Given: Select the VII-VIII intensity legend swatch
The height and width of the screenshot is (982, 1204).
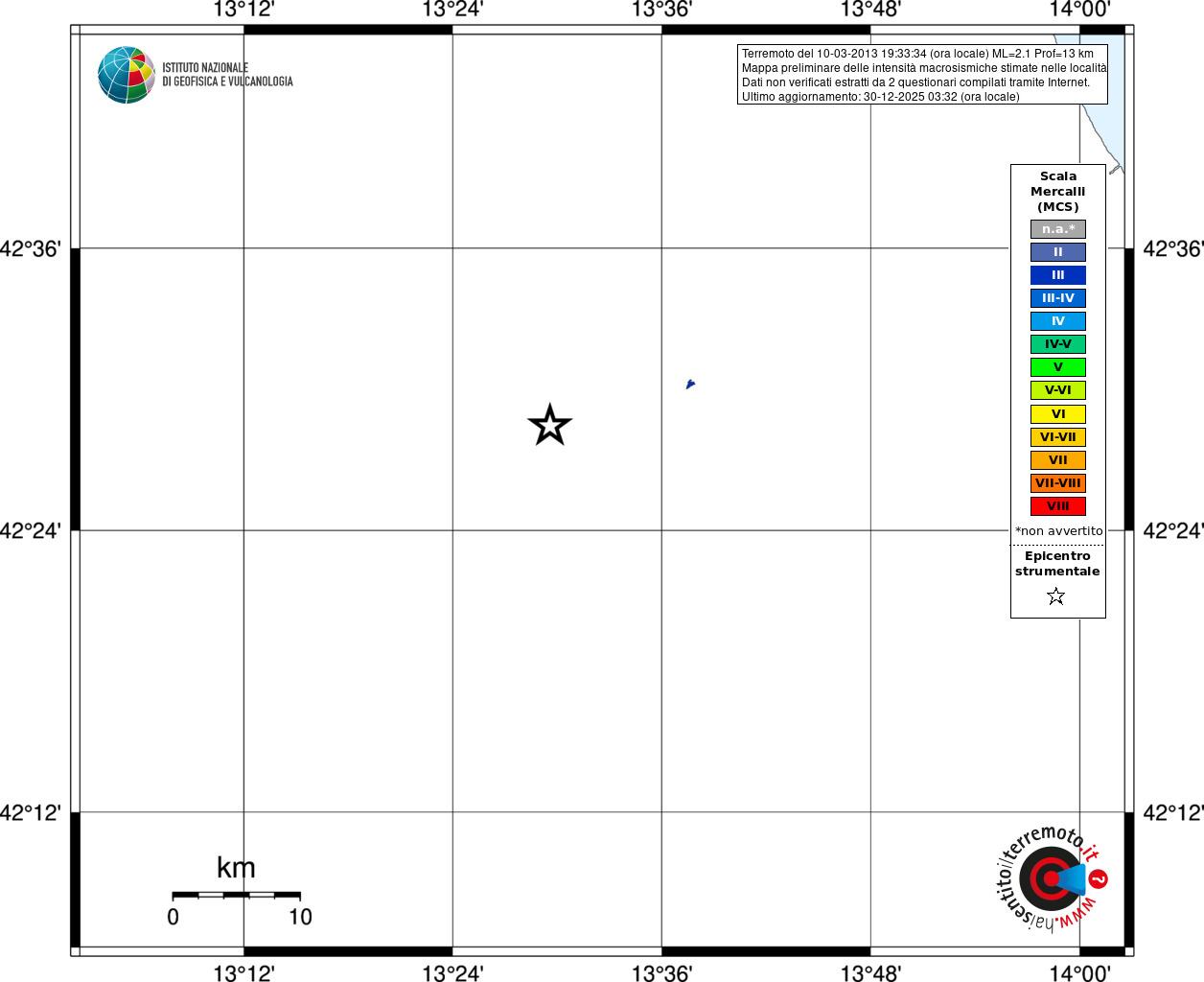Looking at the screenshot, I should coord(1058,483).
